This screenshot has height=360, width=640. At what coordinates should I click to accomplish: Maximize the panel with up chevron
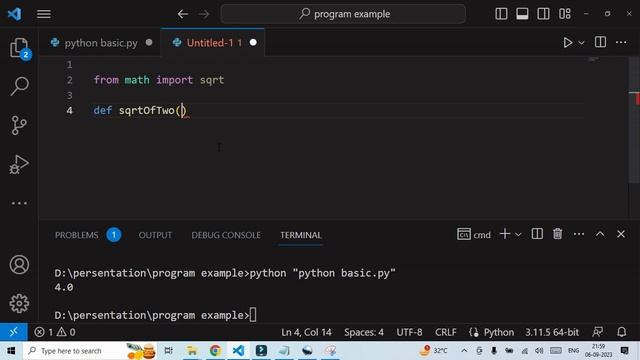(600, 234)
